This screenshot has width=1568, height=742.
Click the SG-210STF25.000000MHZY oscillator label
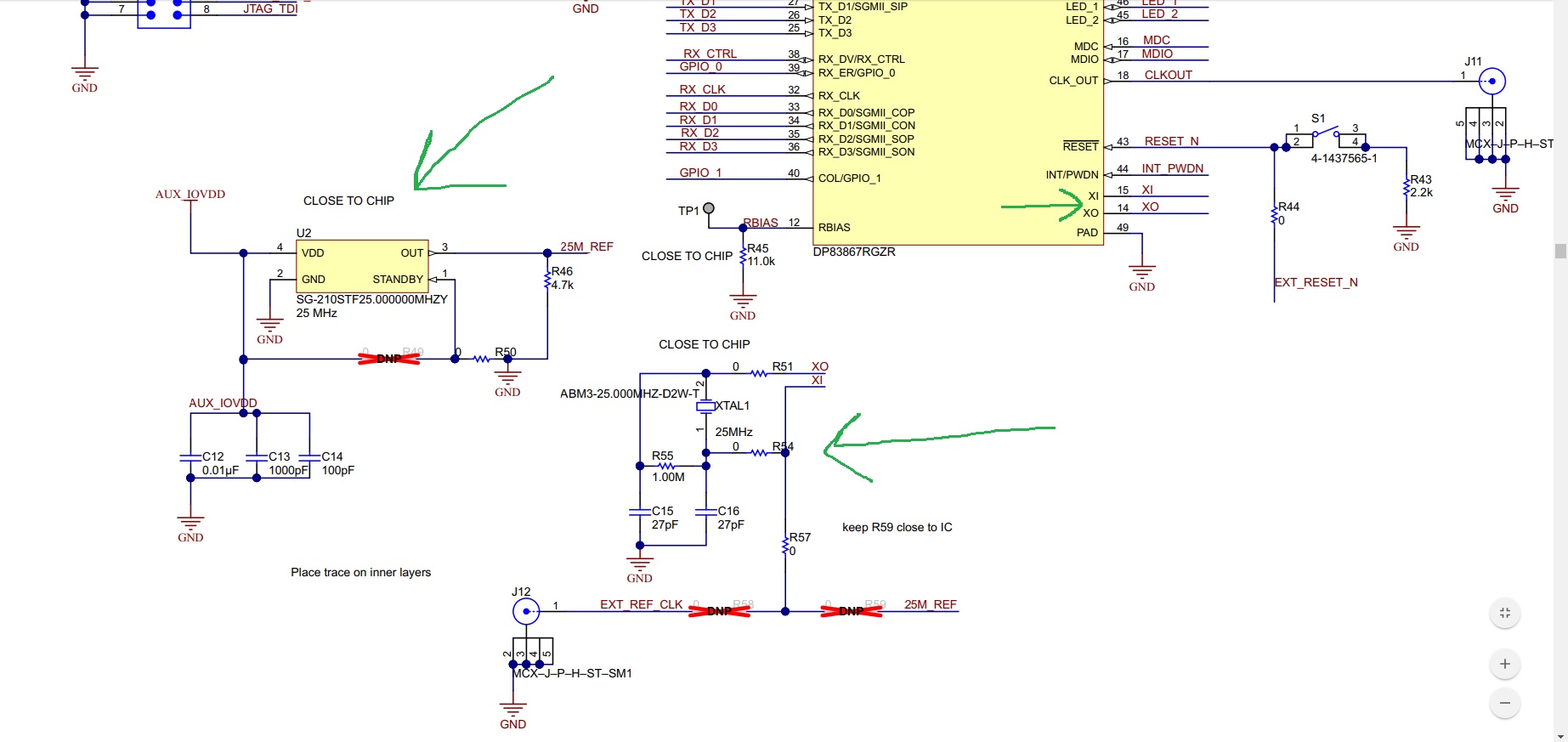pyautogui.click(x=371, y=299)
